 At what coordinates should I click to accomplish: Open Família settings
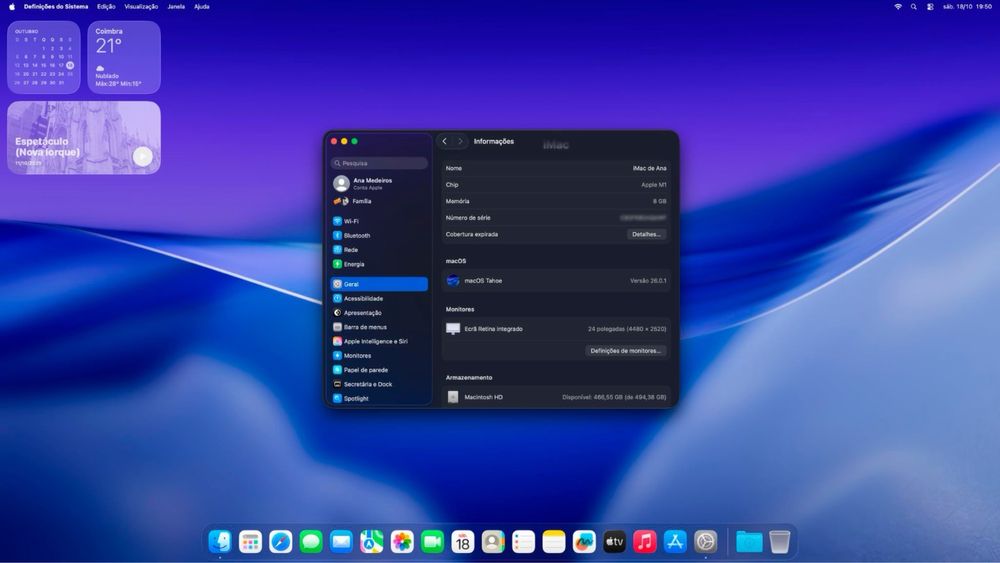point(379,201)
